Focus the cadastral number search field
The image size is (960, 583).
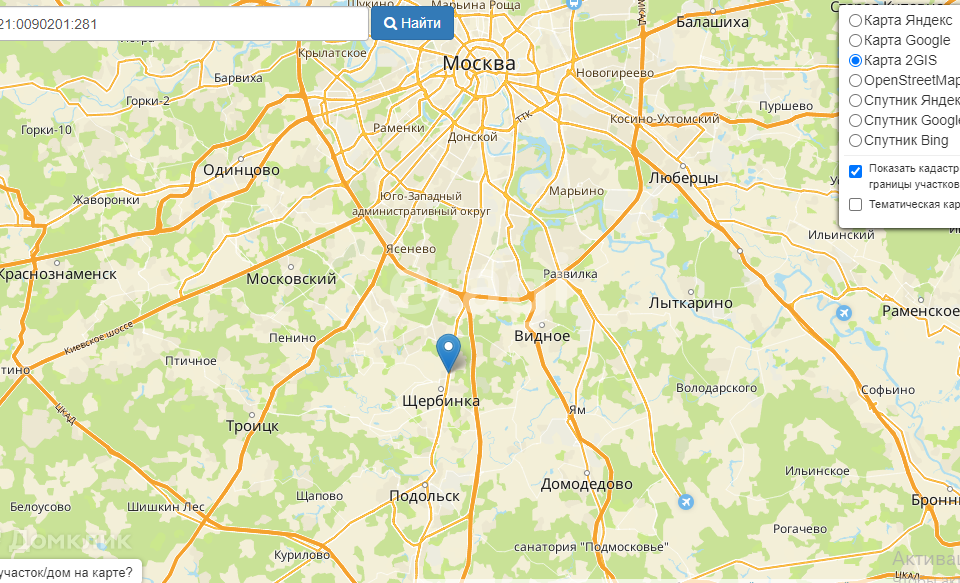[x=182, y=24]
